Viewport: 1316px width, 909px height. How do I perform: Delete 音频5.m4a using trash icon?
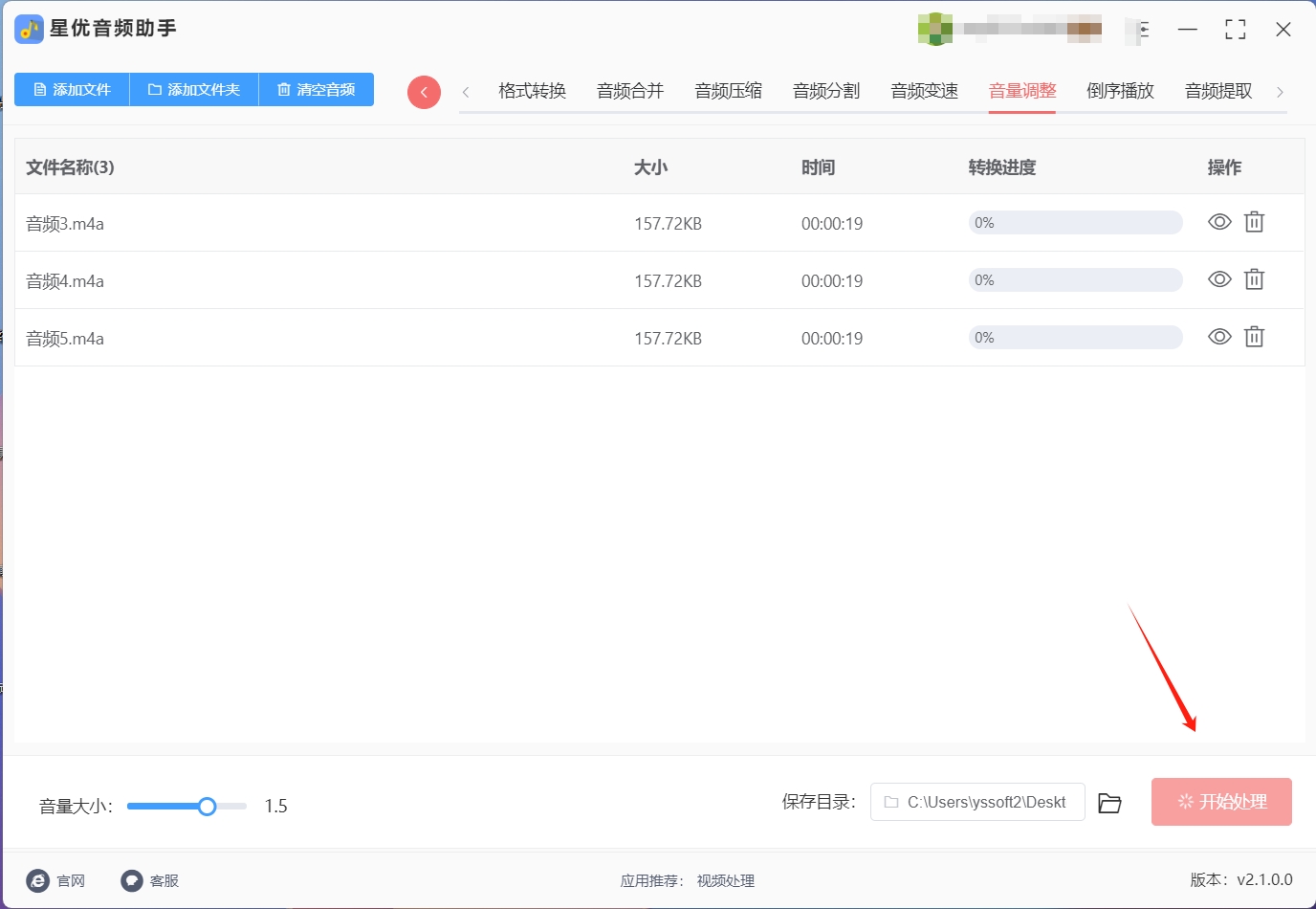coord(1254,337)
